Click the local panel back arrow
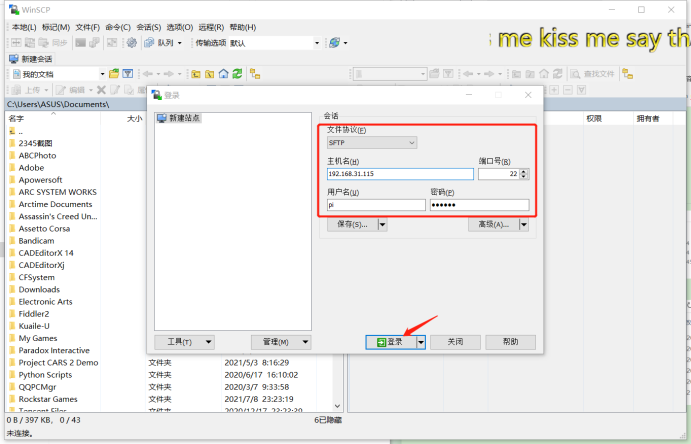Image resolution: width=691 pixels, height=444 pixels. coord(148,74)
